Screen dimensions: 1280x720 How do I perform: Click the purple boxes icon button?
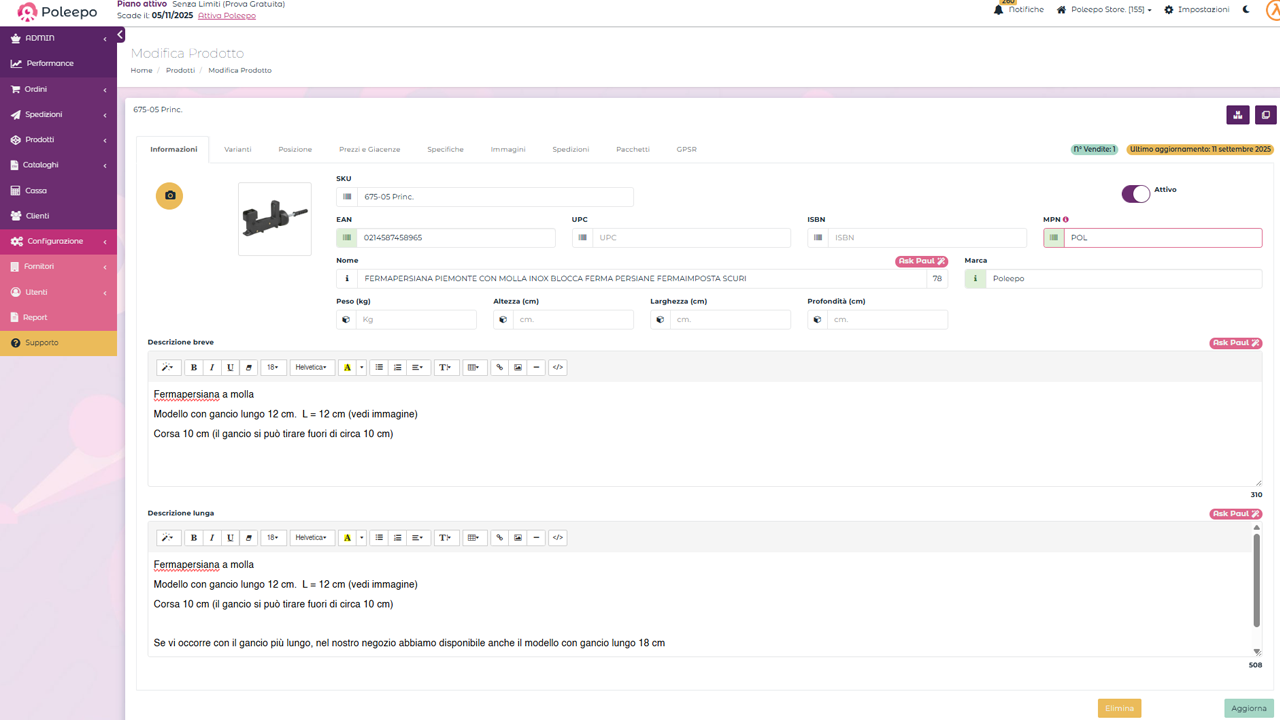pyautogui.click(x=1238, y=115)
